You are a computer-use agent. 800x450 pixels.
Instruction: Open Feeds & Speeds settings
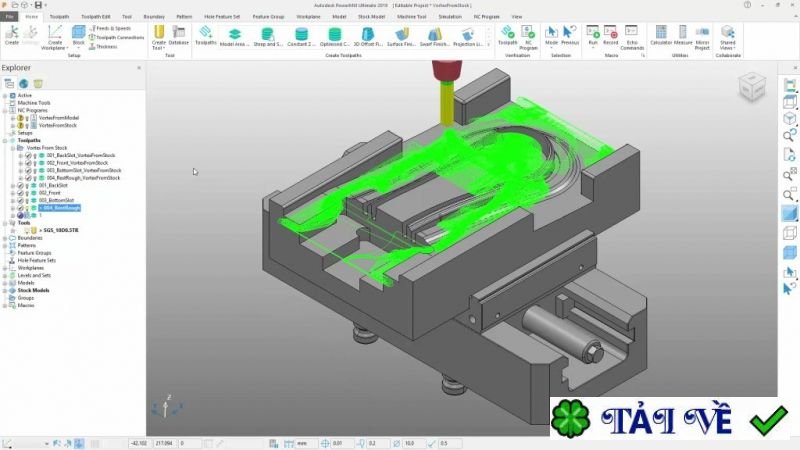pos(110,29)
